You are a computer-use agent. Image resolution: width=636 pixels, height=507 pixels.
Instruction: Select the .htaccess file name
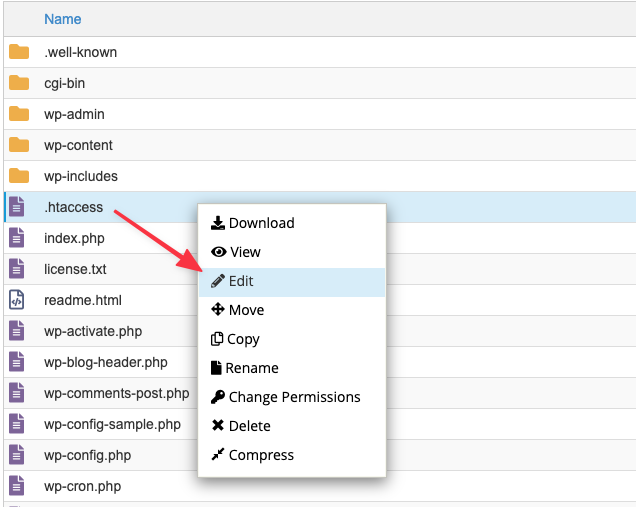pos(73,207)
